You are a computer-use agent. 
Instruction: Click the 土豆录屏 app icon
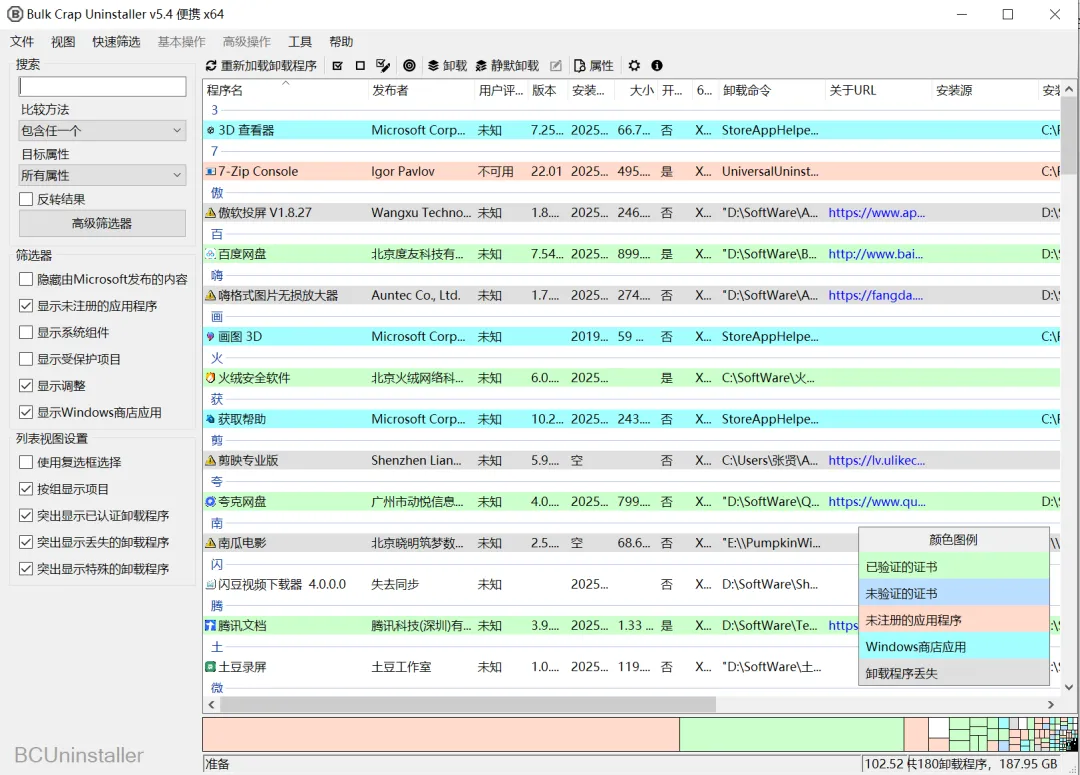pos(211,668)
